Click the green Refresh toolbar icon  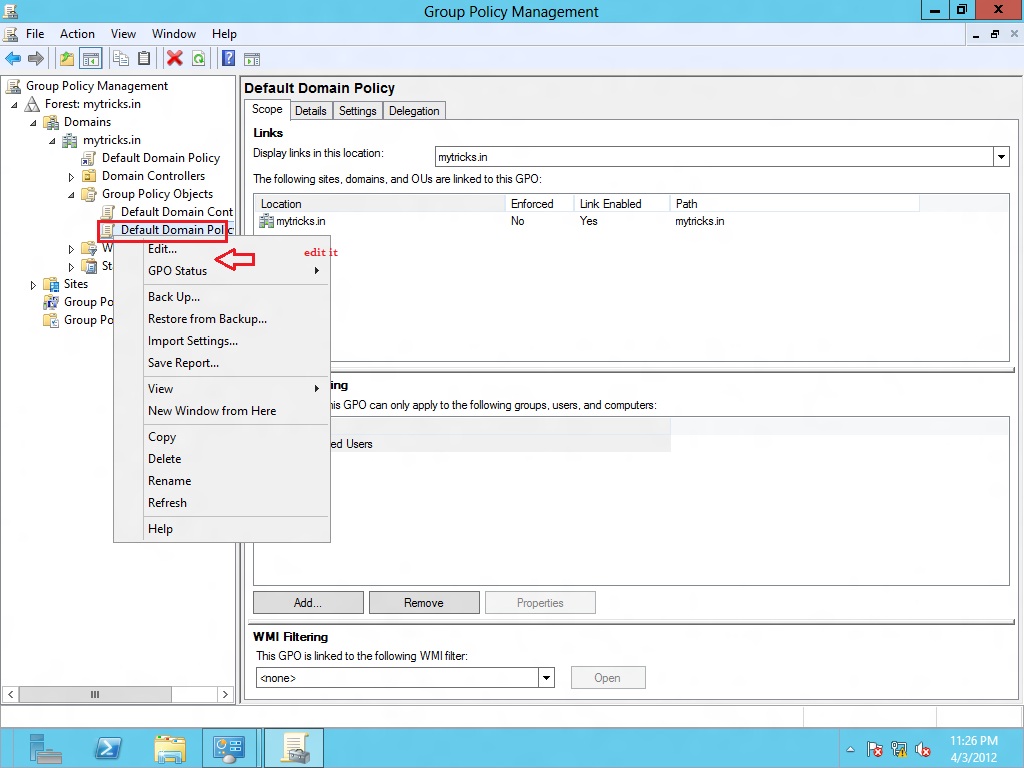198,59
